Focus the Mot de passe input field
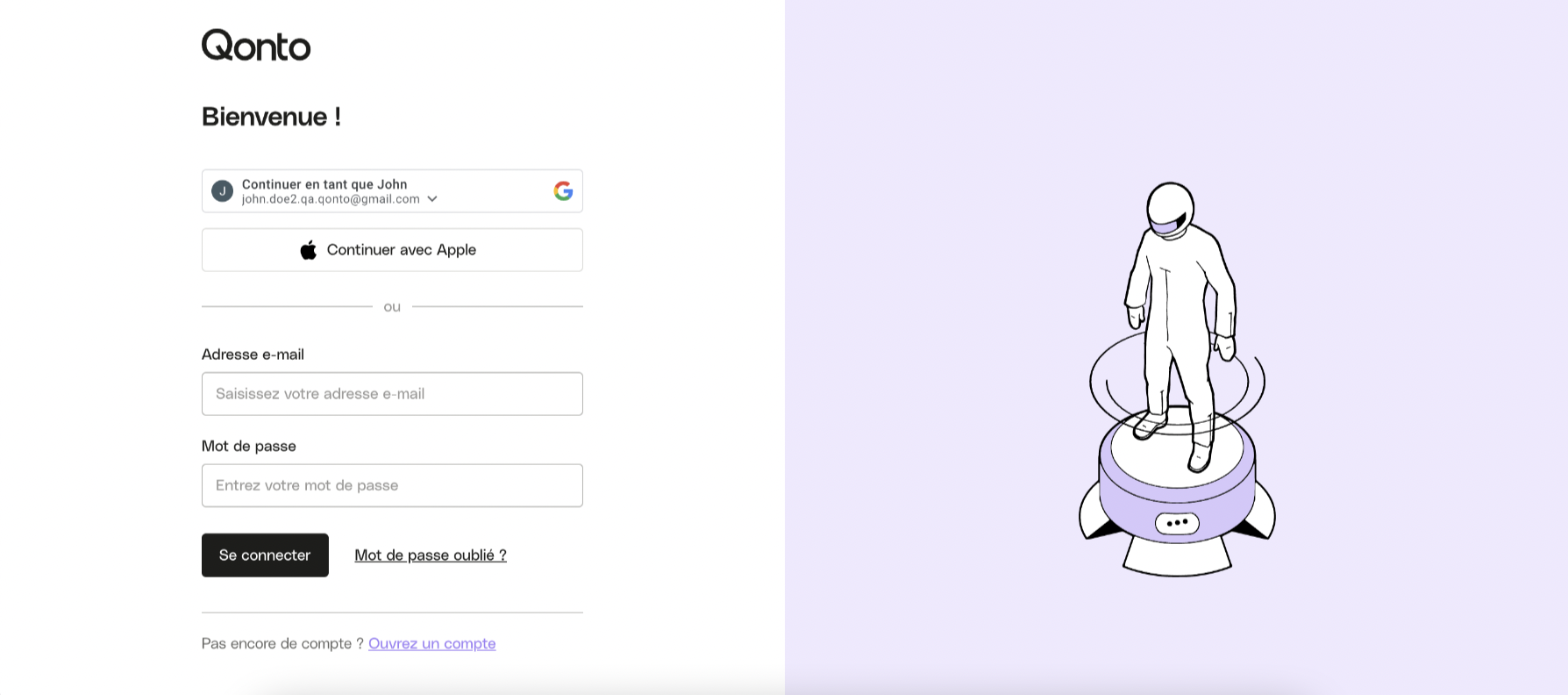The height and width of the screenshot is (695, 1568). click(392, 485)
